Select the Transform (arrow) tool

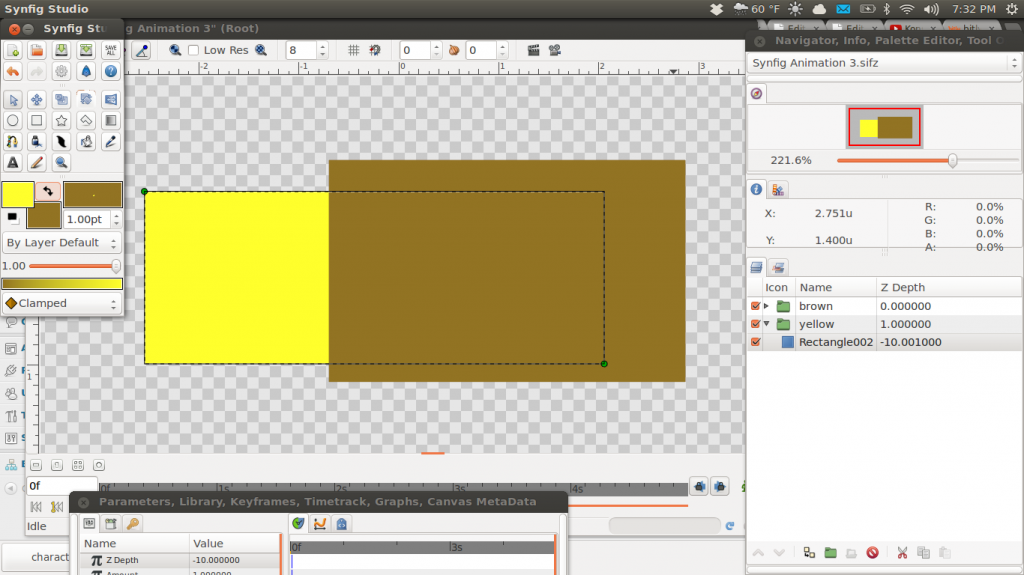coord(13,100)
